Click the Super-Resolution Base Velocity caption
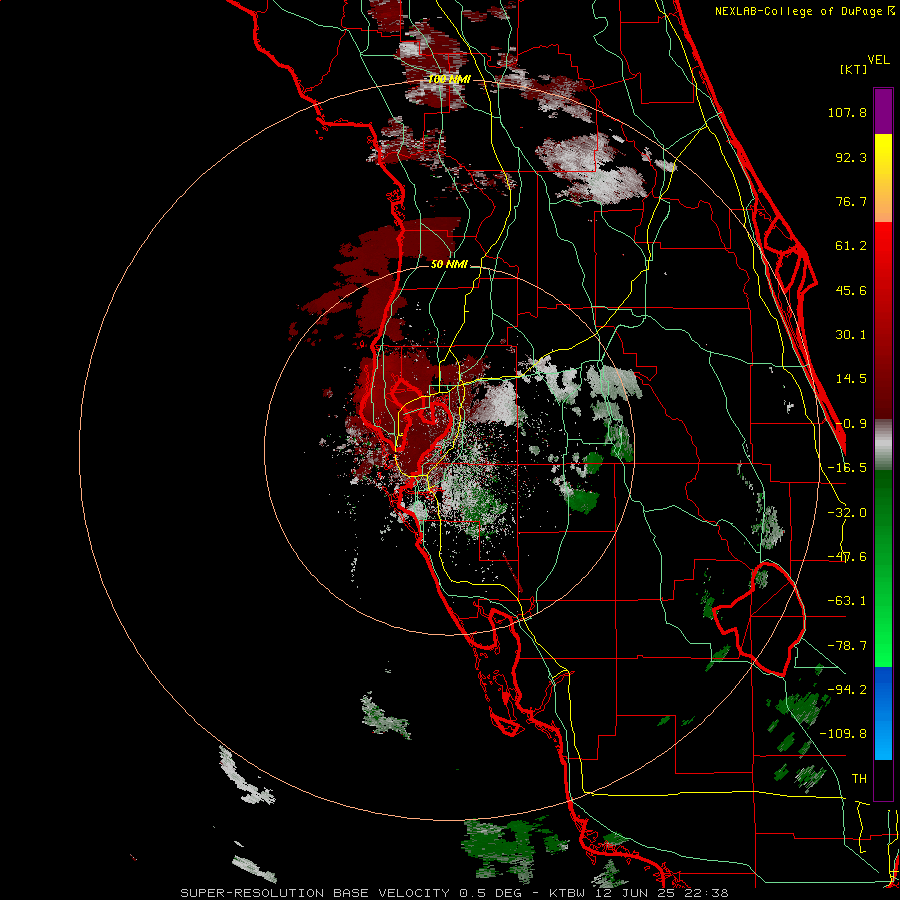This screenshot has width=900, height=900. pyautogui.click(x=454, y=893)
